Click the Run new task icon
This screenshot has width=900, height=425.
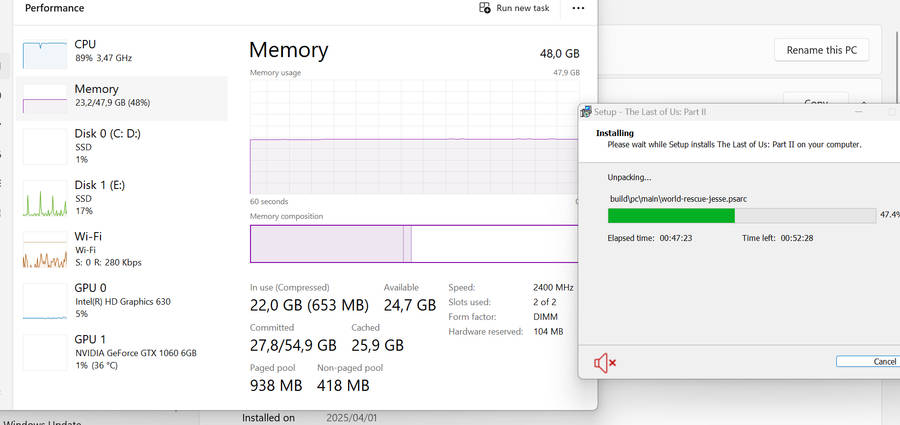[x=485, y=8]
